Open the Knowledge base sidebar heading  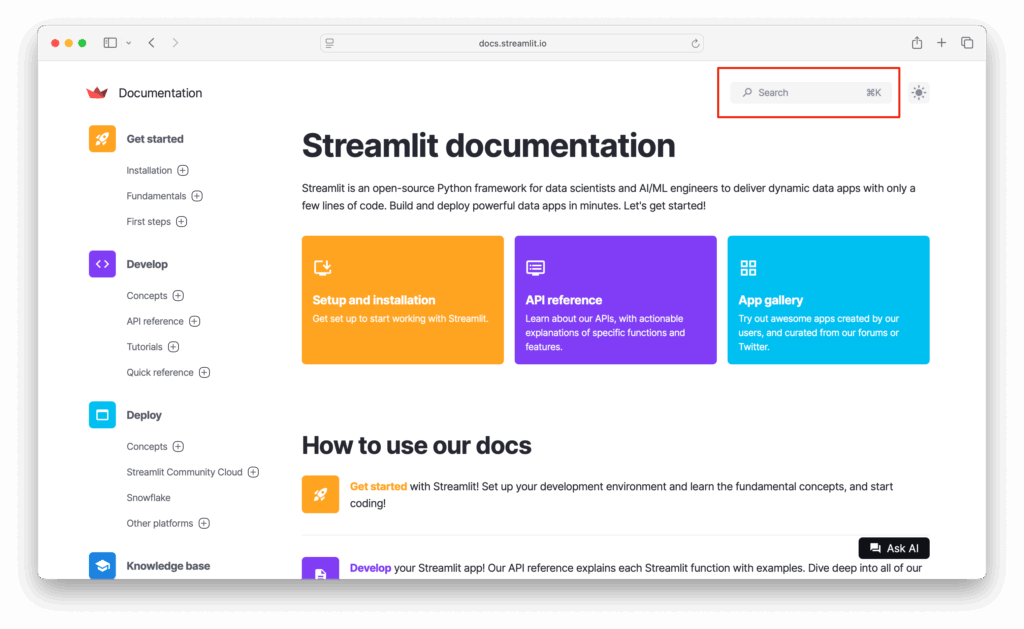(x=168, y=566)
